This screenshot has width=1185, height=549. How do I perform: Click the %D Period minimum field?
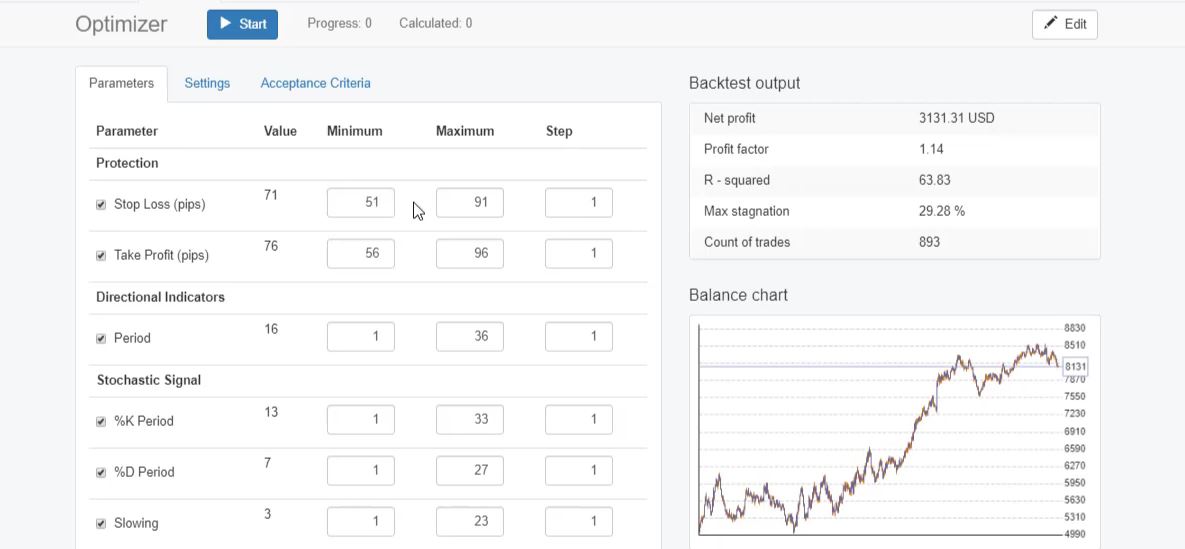coord(360,471)
